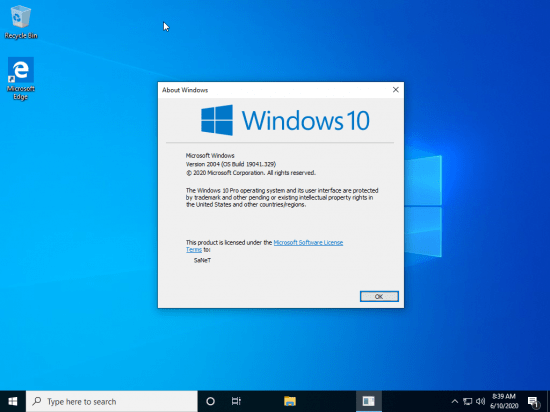The width and height of the screenshot is (550, 412).
Task: Follow the Terms link in the dialog
Action: (194, 249)
